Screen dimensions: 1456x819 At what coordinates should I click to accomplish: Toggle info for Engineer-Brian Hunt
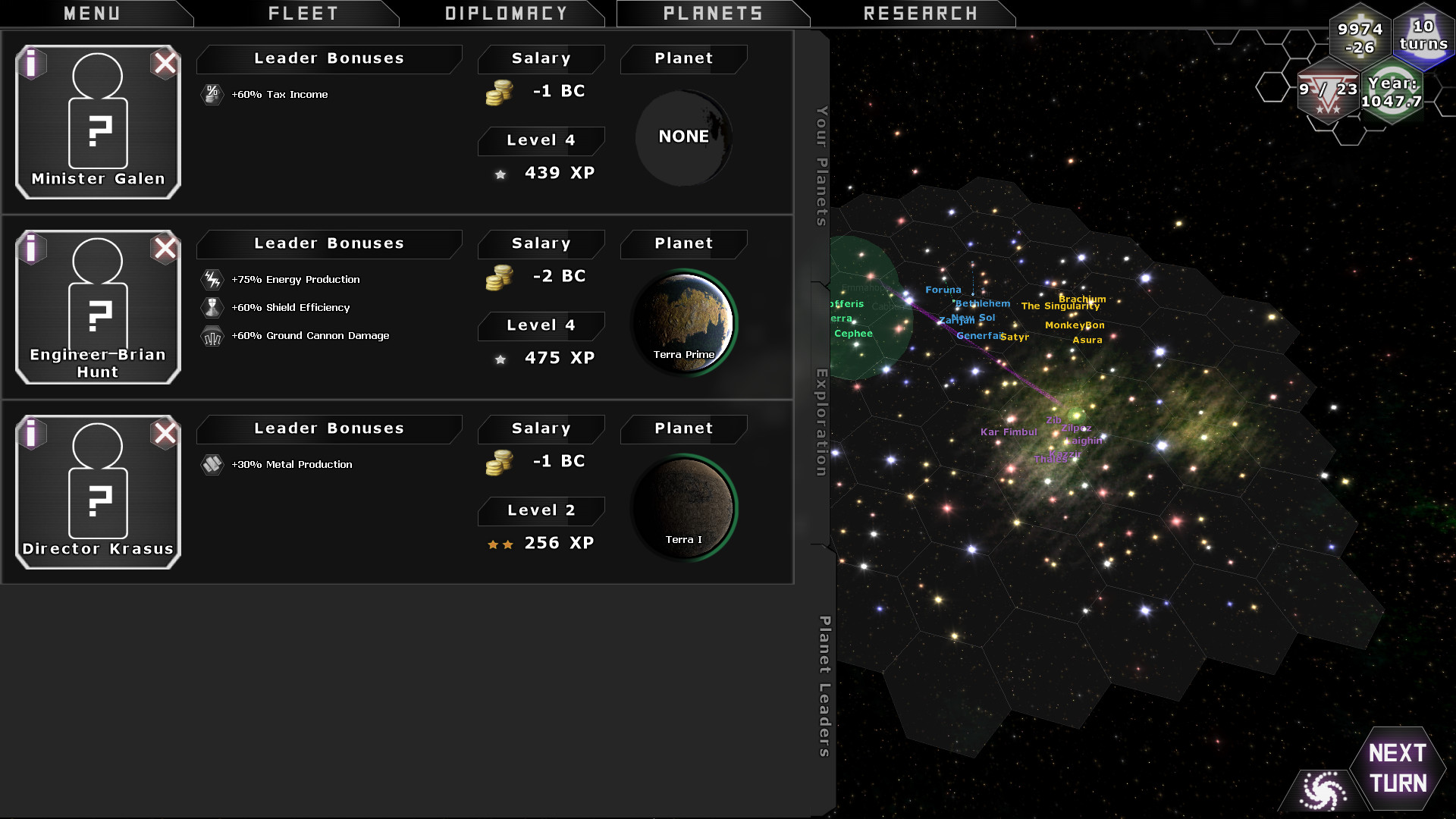(31, 249)
